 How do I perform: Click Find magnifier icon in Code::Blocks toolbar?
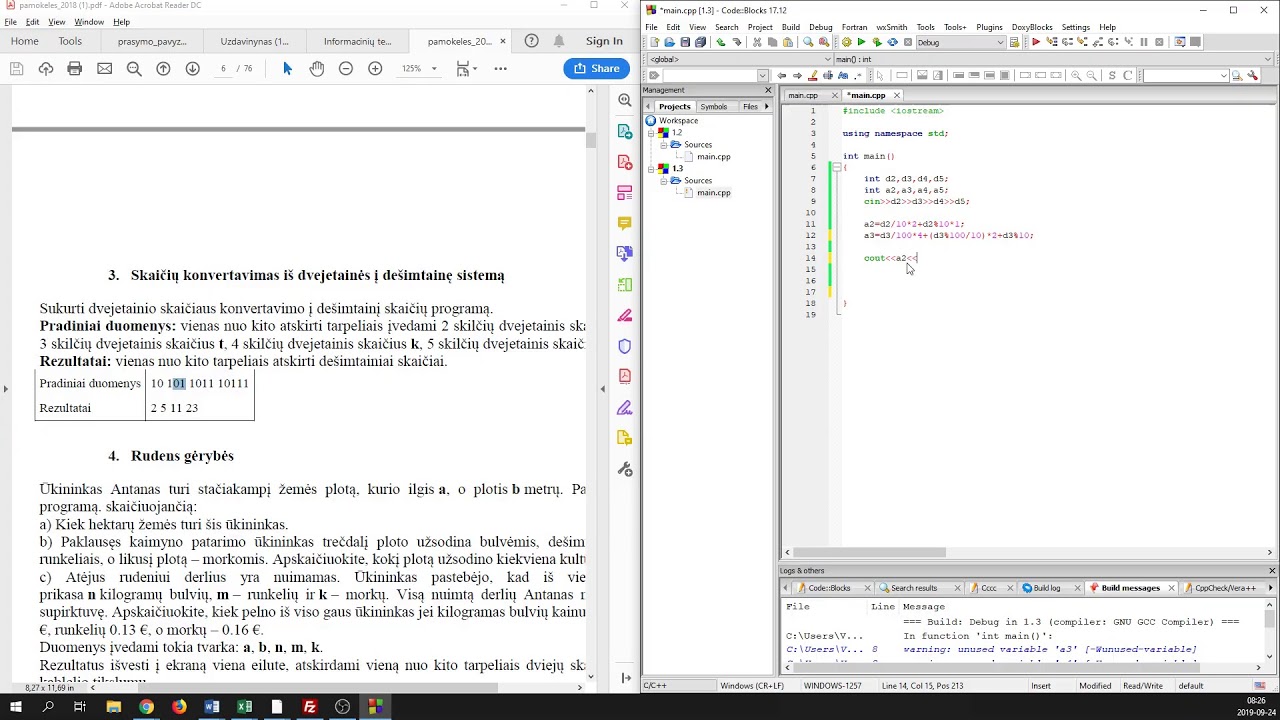pyautogui.click(x=808, y=42)
